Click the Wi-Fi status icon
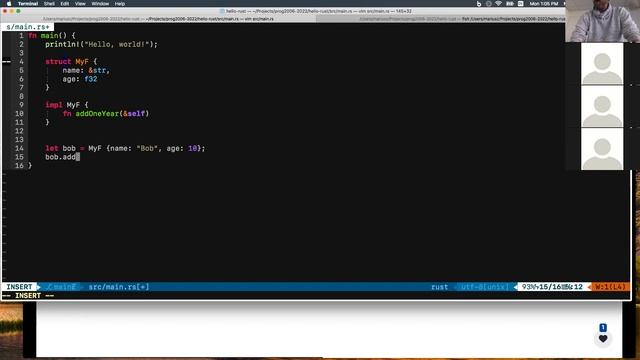 tap(498, 4)
